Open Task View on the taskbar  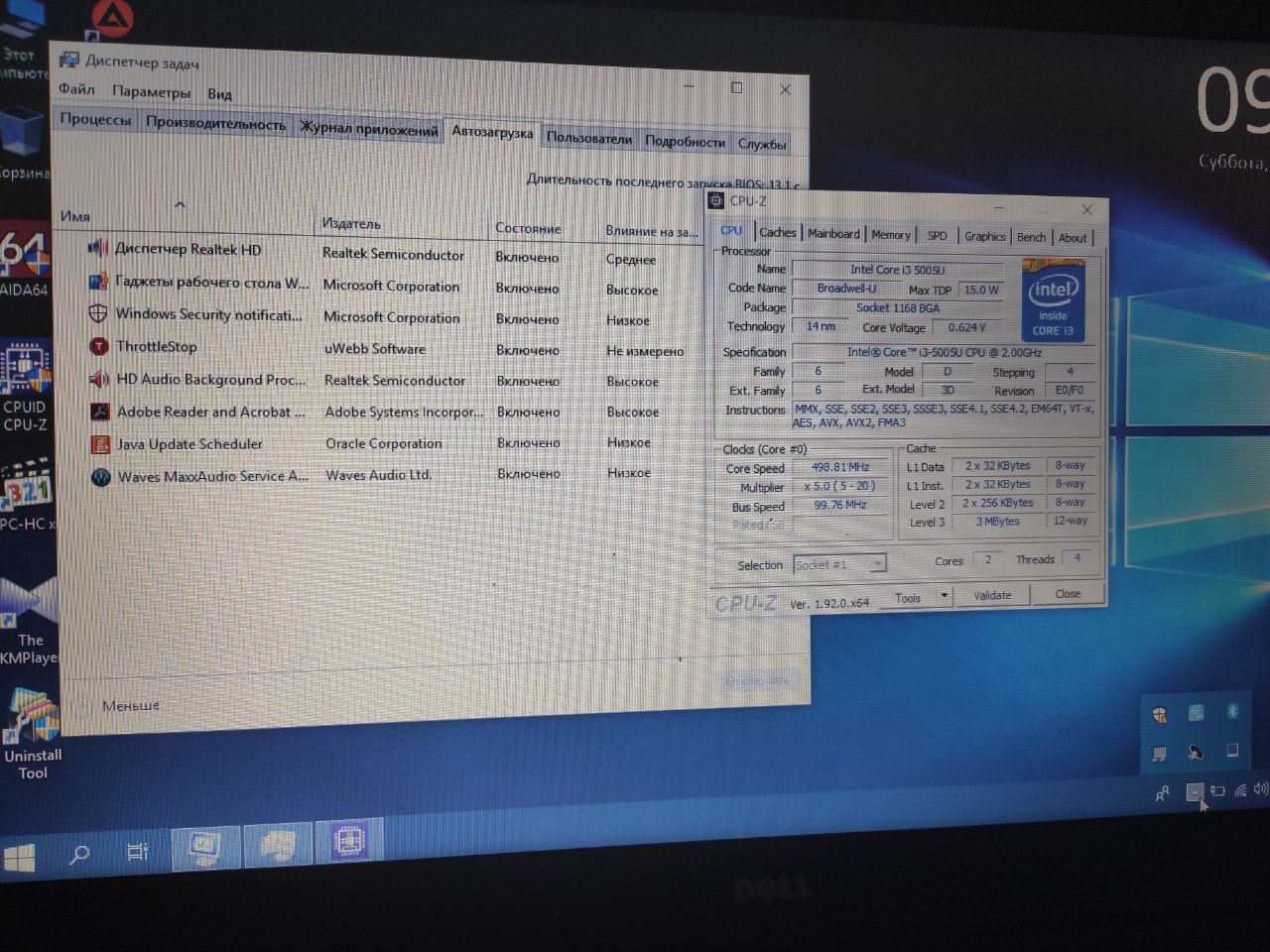pyautogui.click(x=138, y=851)
